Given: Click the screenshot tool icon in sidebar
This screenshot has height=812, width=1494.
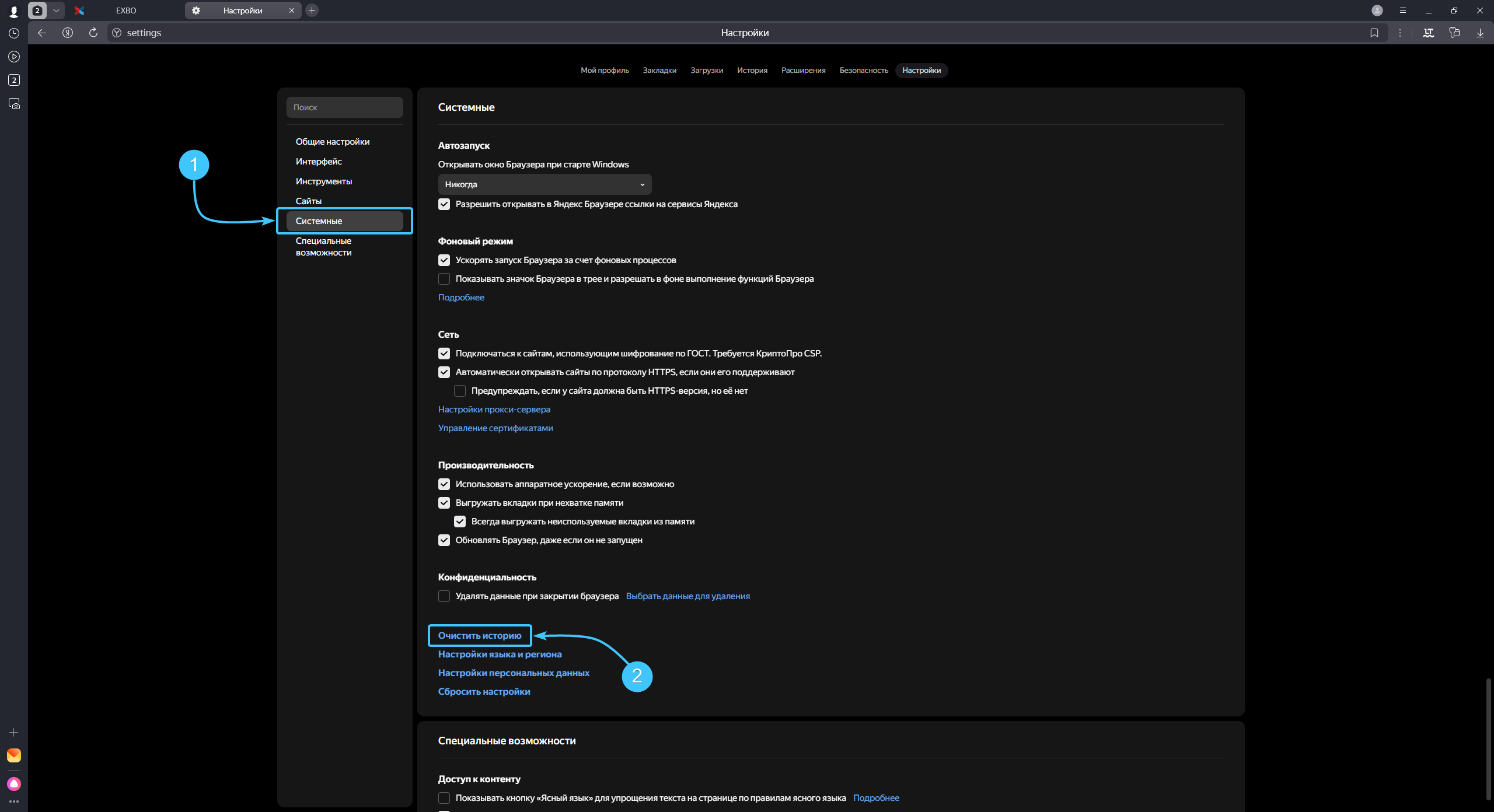Looking at the screenshot, I should [x=14, y=104].
